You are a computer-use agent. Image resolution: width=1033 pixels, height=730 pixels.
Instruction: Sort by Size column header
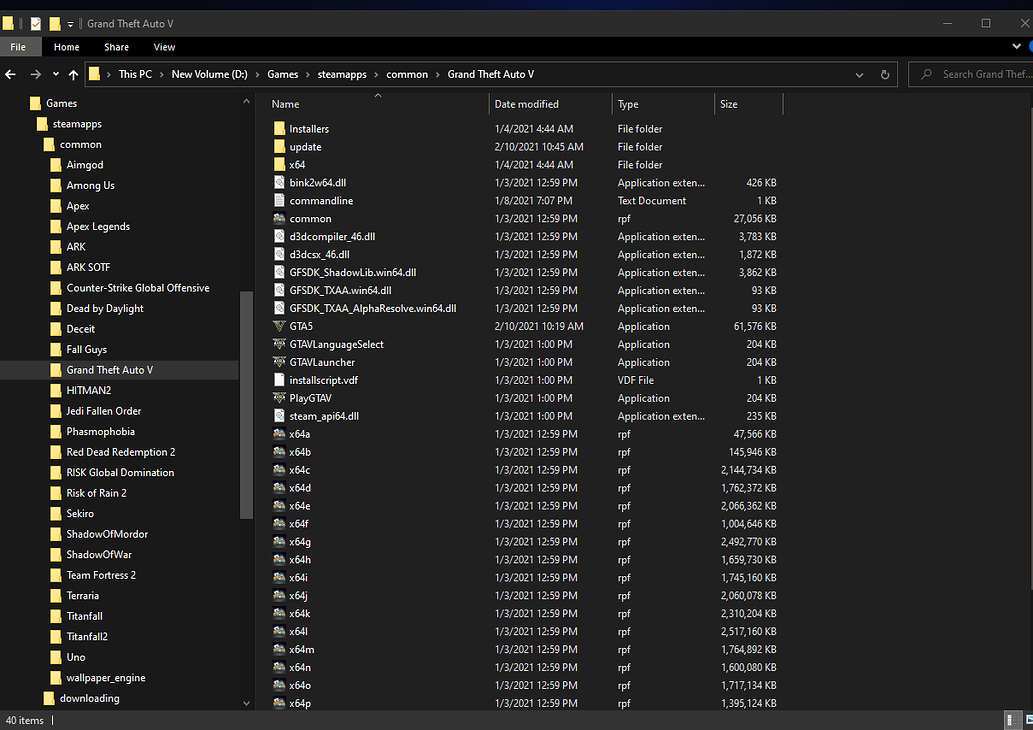[749, 104]
